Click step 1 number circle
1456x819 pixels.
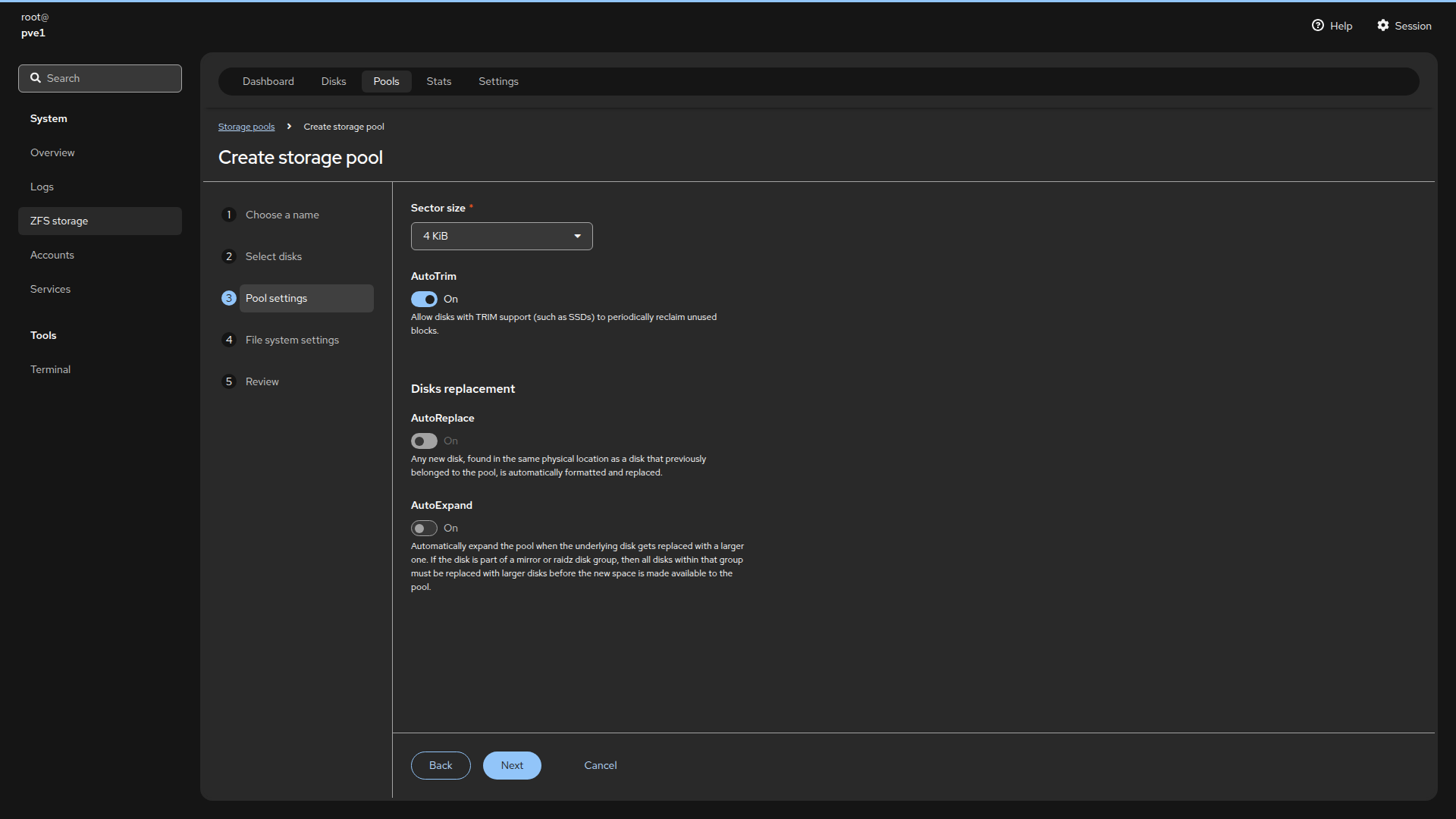(x=229, y=215)
